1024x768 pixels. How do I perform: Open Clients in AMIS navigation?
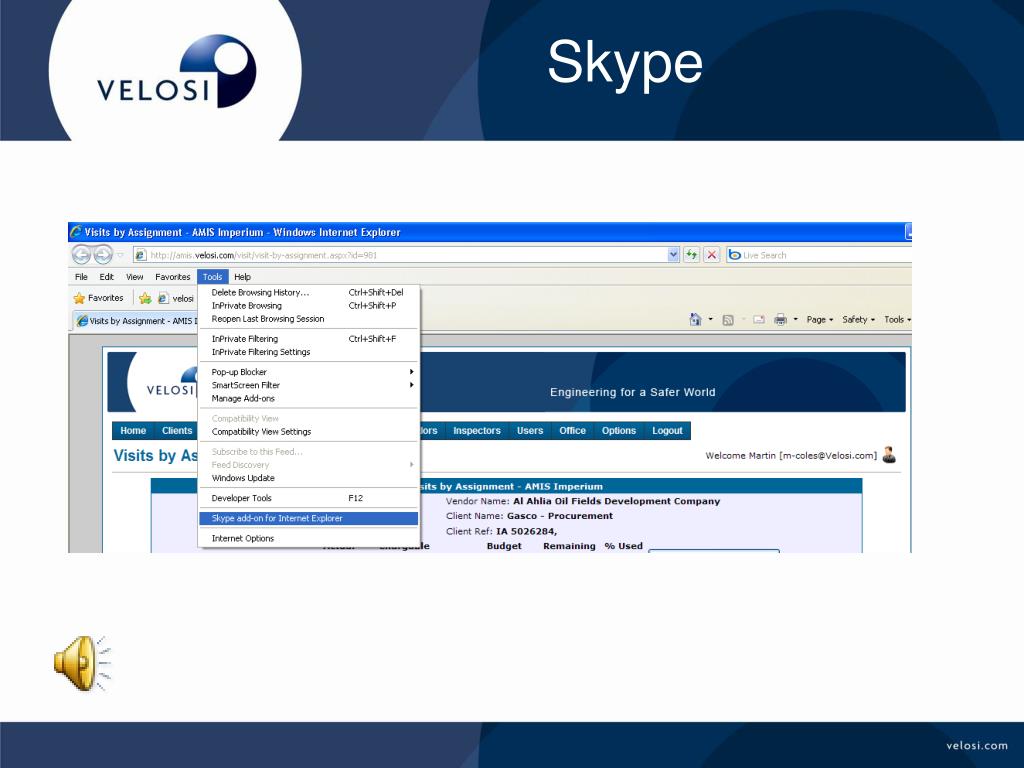(177, 430)
